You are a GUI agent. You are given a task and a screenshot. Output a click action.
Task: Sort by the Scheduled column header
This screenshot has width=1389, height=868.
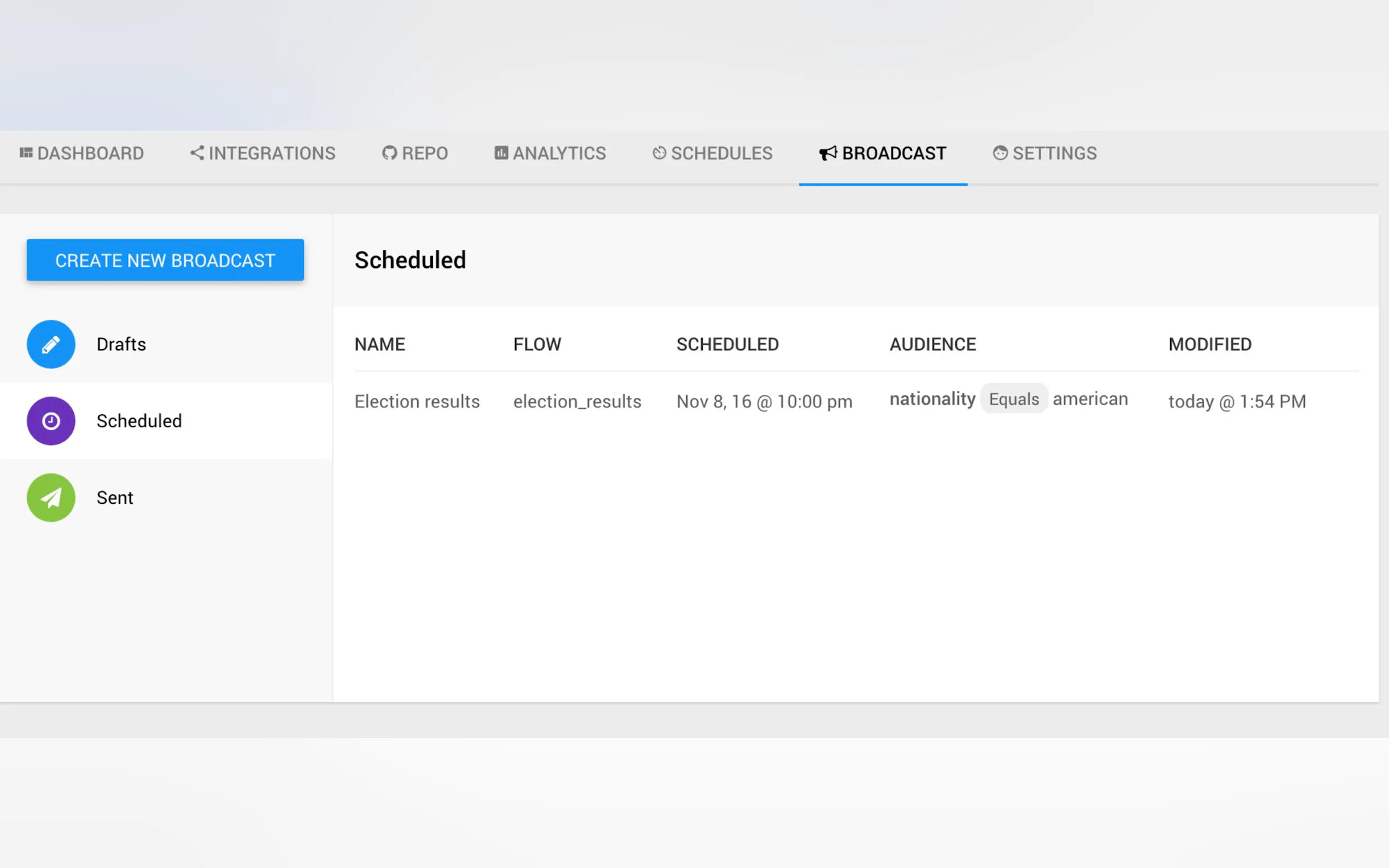coord(727,344)
